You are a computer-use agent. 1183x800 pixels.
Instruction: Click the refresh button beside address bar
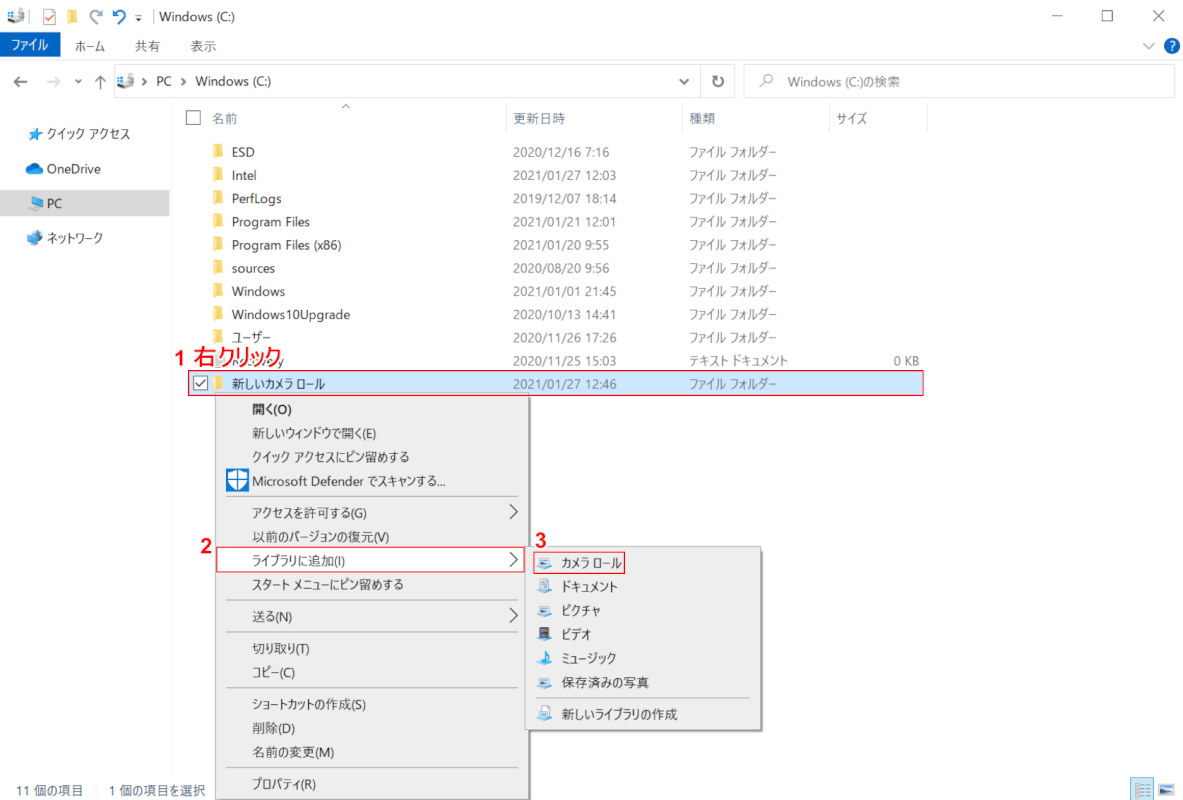[717, 82]
